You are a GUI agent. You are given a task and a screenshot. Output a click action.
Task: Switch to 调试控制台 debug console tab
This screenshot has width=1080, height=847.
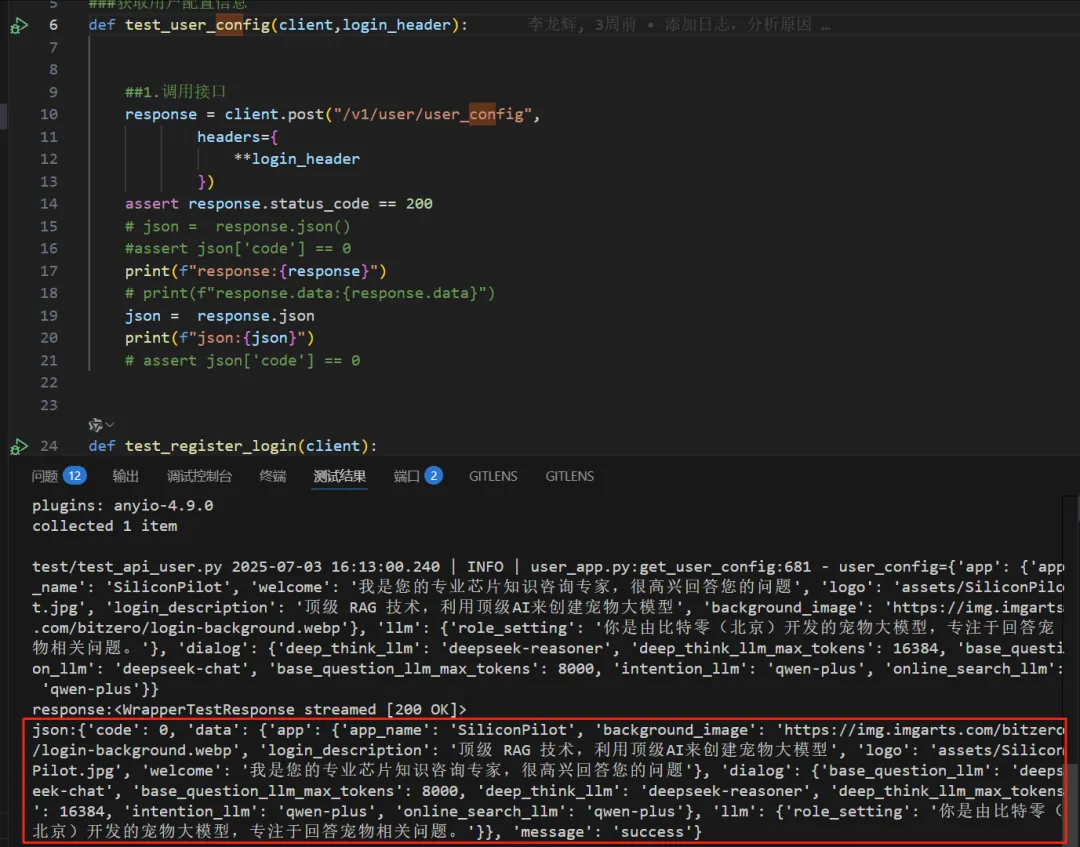199,476
